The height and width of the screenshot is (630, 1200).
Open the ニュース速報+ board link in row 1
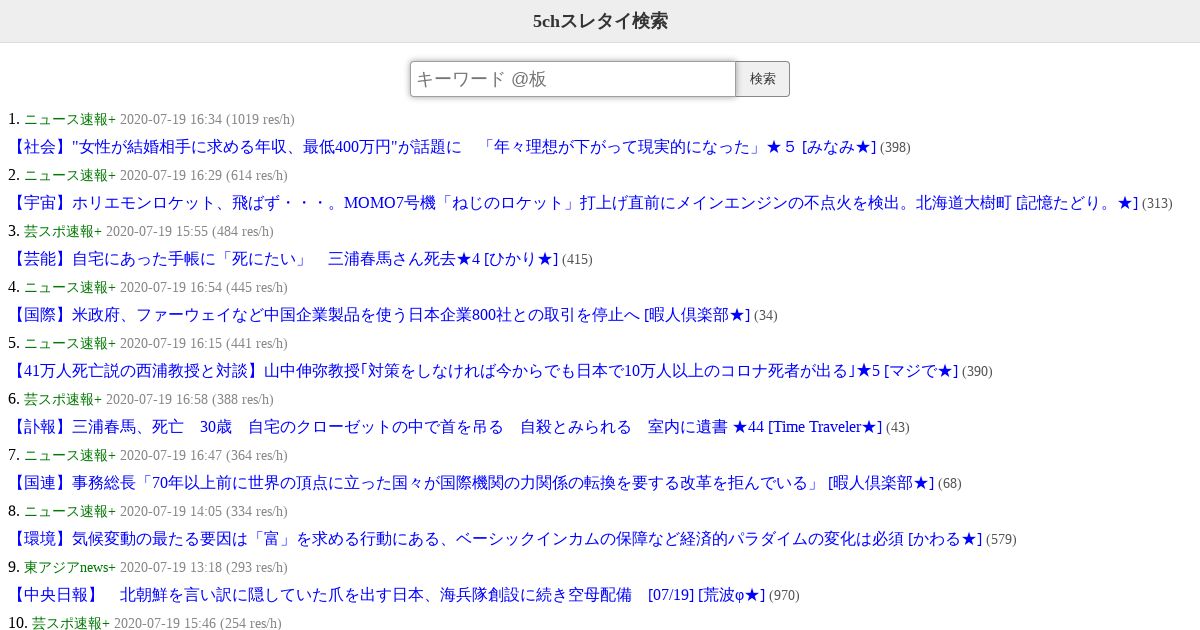[70, 119]
